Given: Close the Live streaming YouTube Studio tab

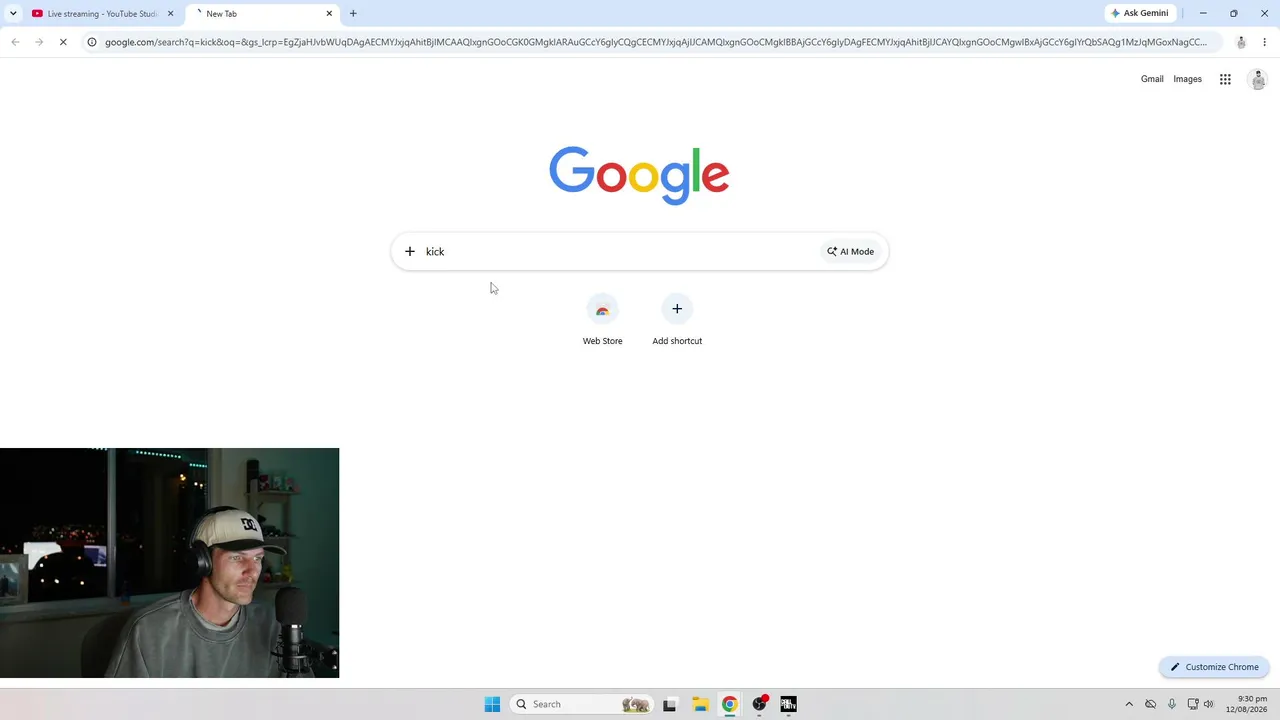Looking at the screenshot, I should tap(170, 14).
